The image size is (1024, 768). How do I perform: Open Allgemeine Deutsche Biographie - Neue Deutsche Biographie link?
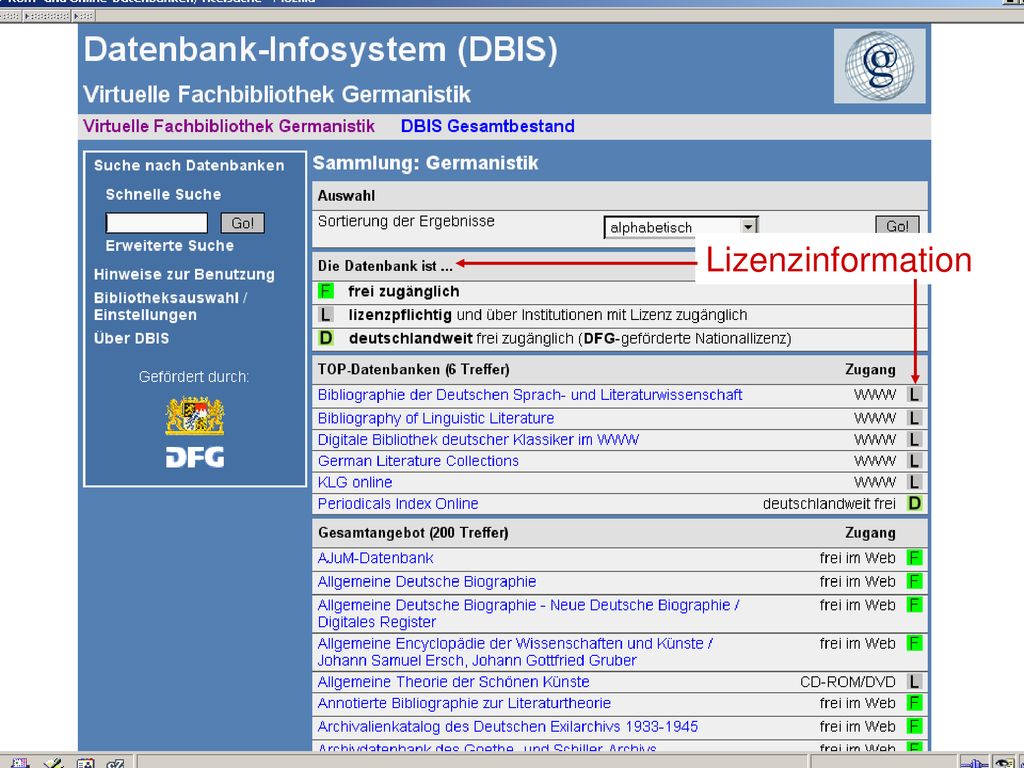tap(528, 613)
